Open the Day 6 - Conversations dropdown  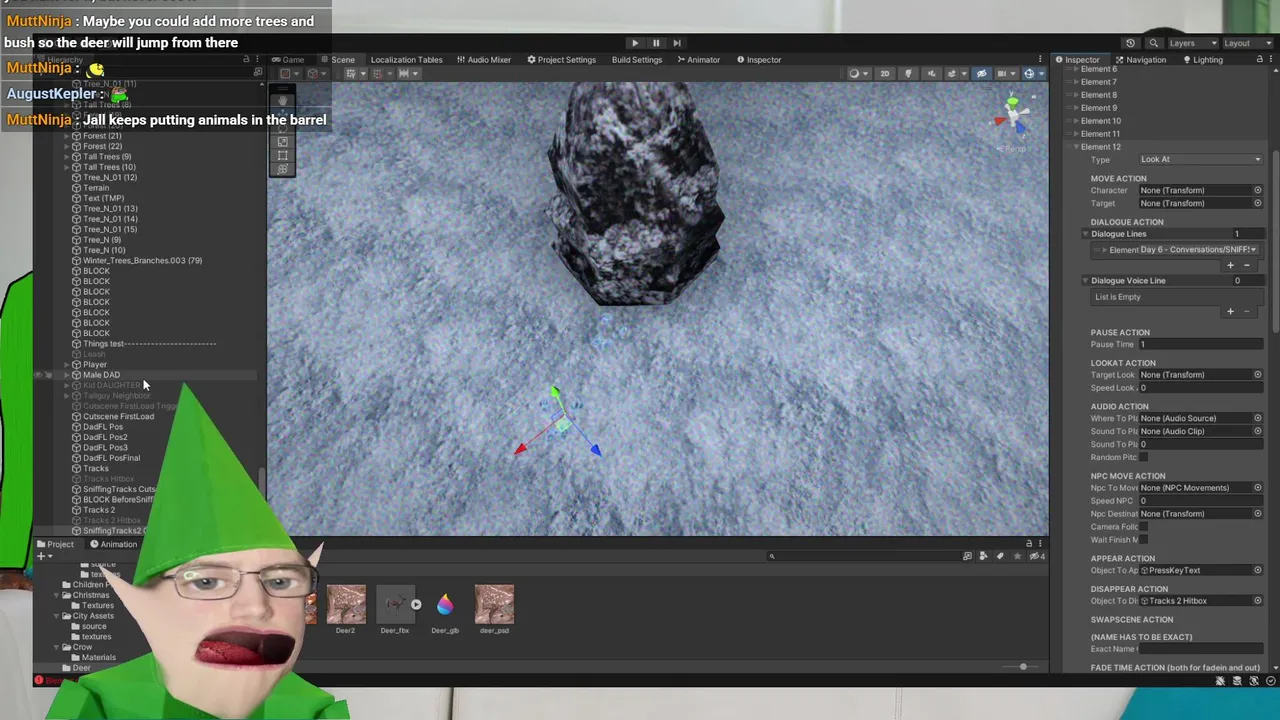(1198, 250)
